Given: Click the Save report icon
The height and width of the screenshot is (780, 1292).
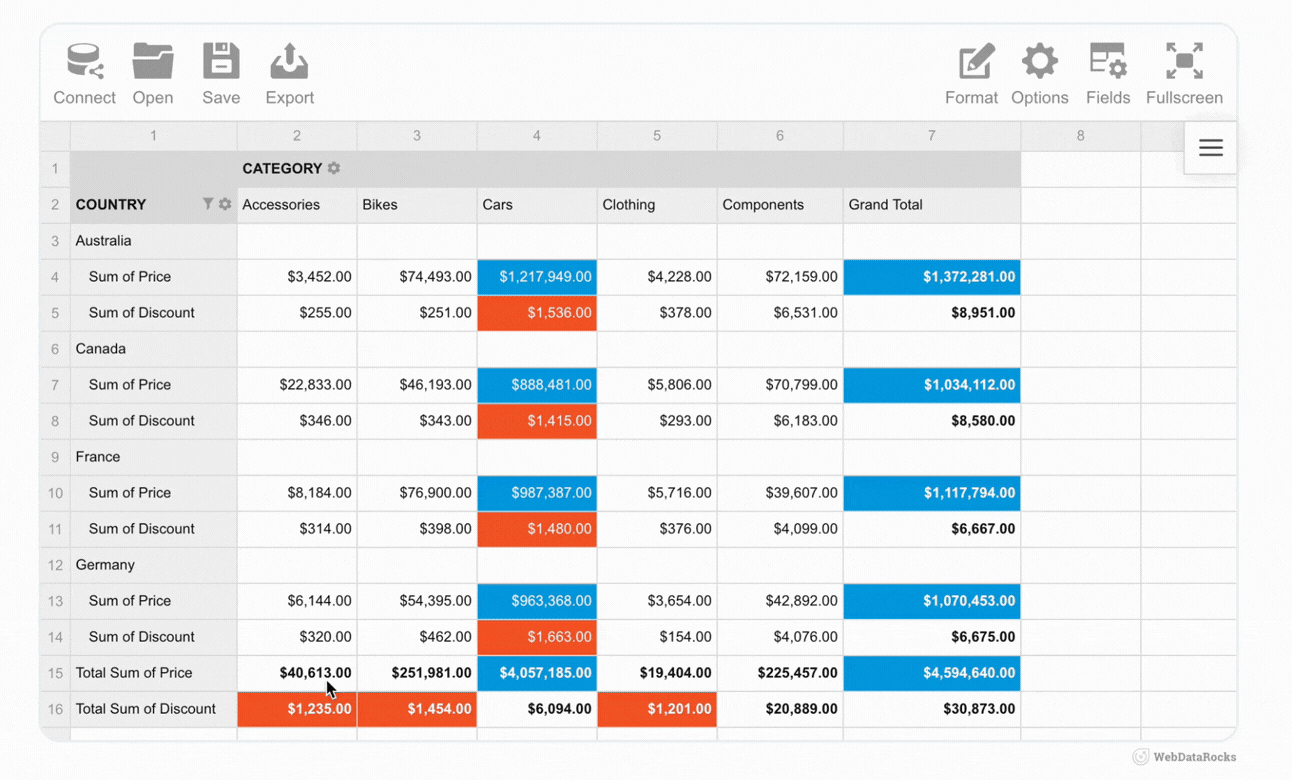Looking at the screenshot, I should coord(221,62).
